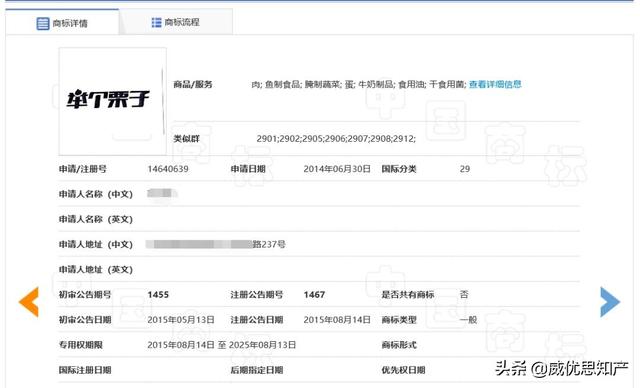Click the 类似群 label
Viewport: 640px width, 388px height.
pos(187,139)
